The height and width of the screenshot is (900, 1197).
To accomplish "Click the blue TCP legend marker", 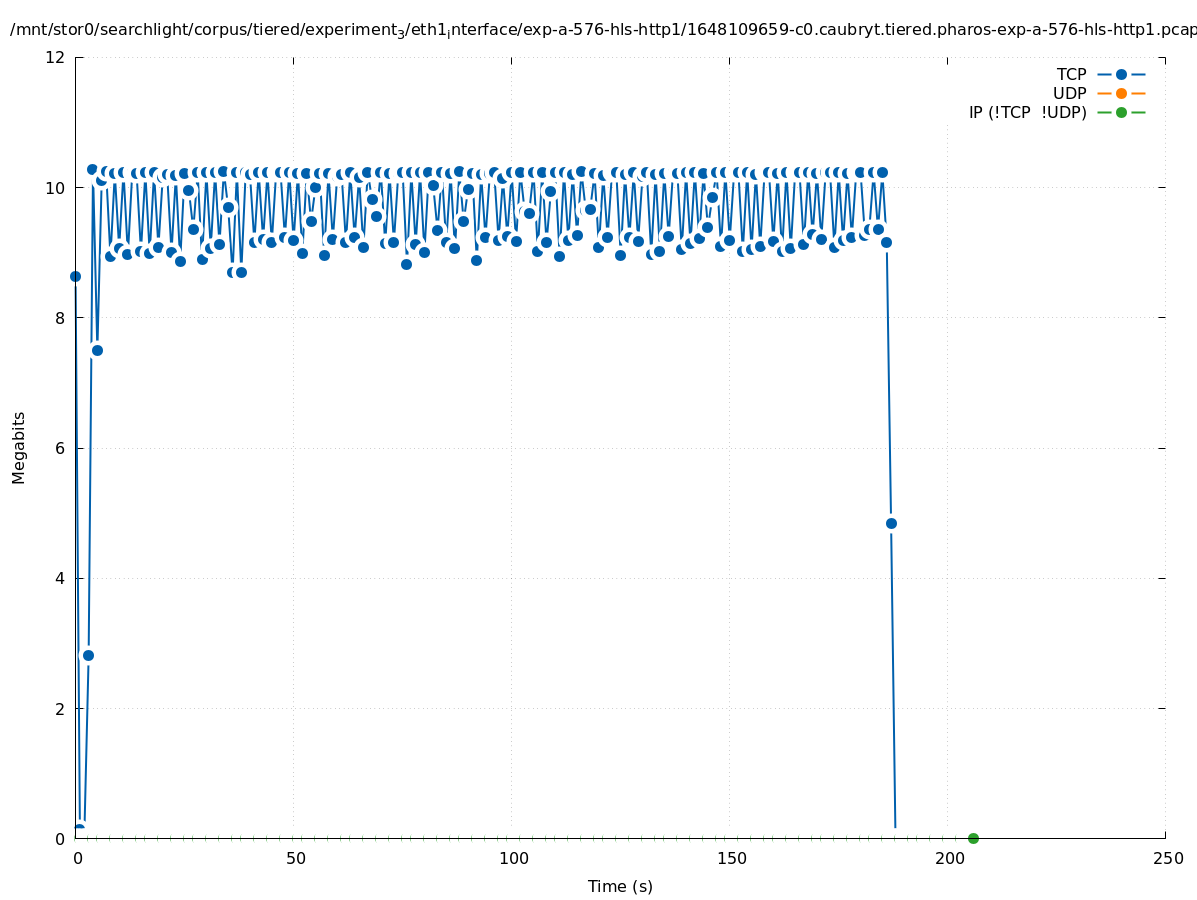I will pyautogui.click(x=1121, y=74).
